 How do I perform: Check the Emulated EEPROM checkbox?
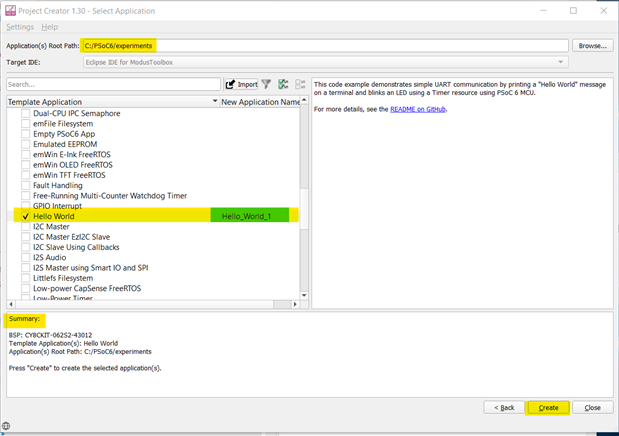click(26, 144)
